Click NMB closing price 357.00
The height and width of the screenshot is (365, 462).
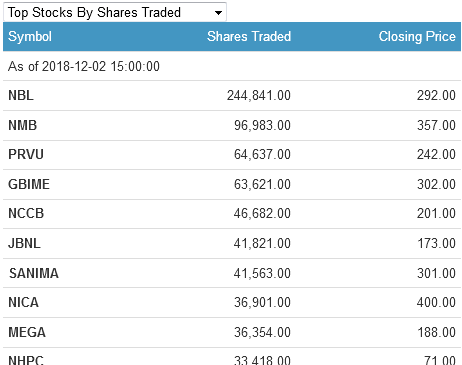(436, 125)
